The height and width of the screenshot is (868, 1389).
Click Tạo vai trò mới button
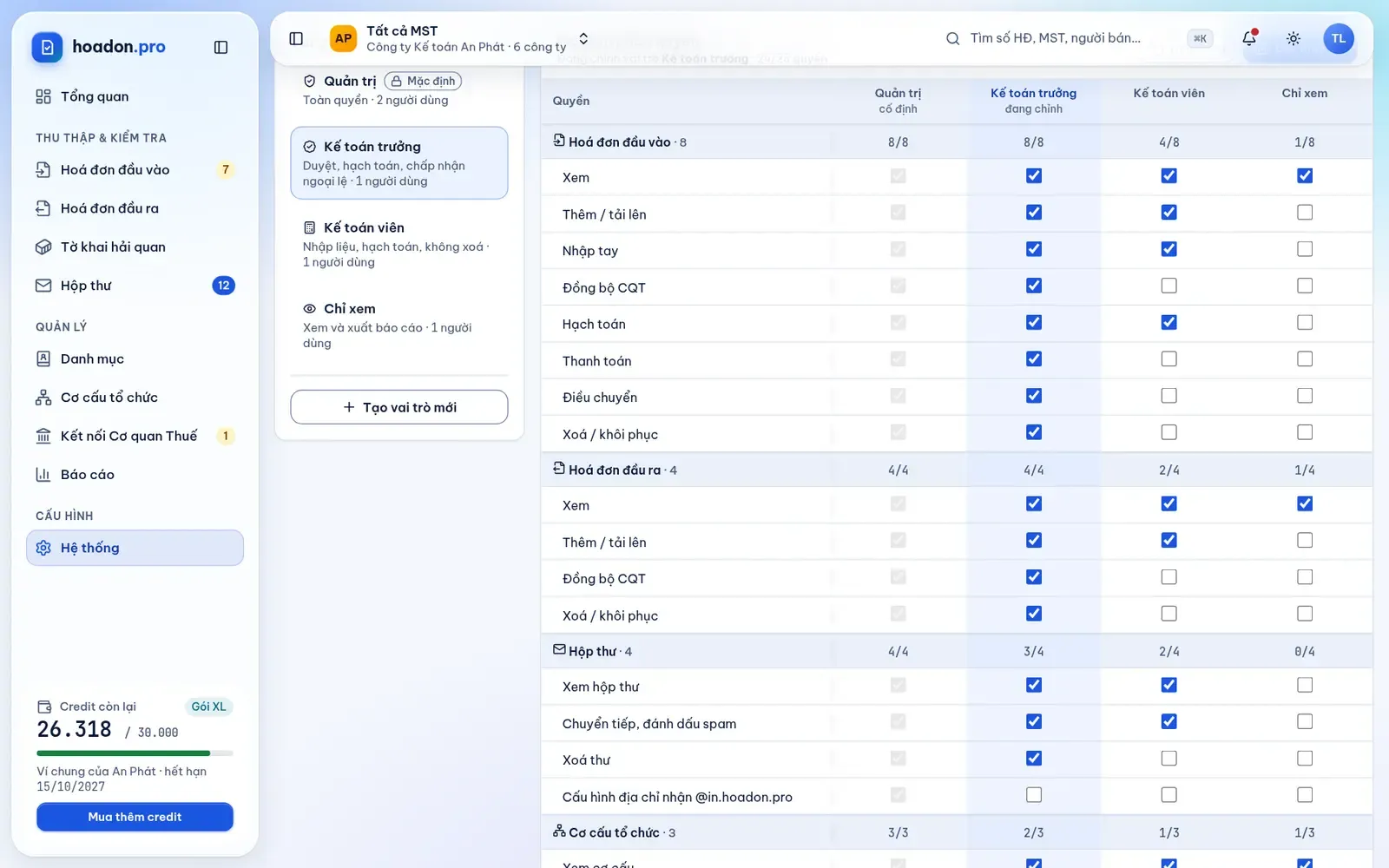click(x=399, y=407)
